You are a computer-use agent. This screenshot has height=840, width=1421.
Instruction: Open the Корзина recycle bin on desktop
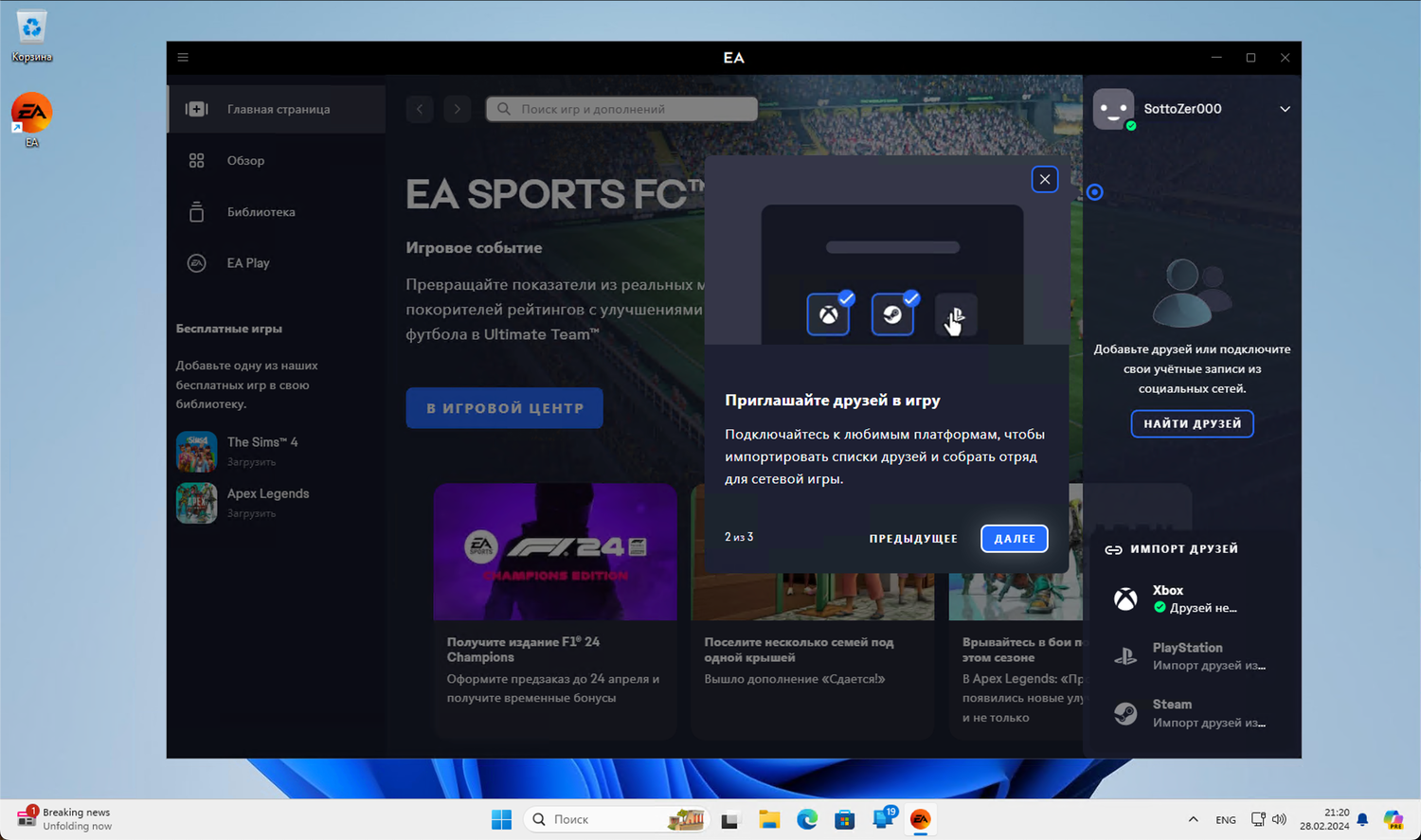[x=32, y=36]
